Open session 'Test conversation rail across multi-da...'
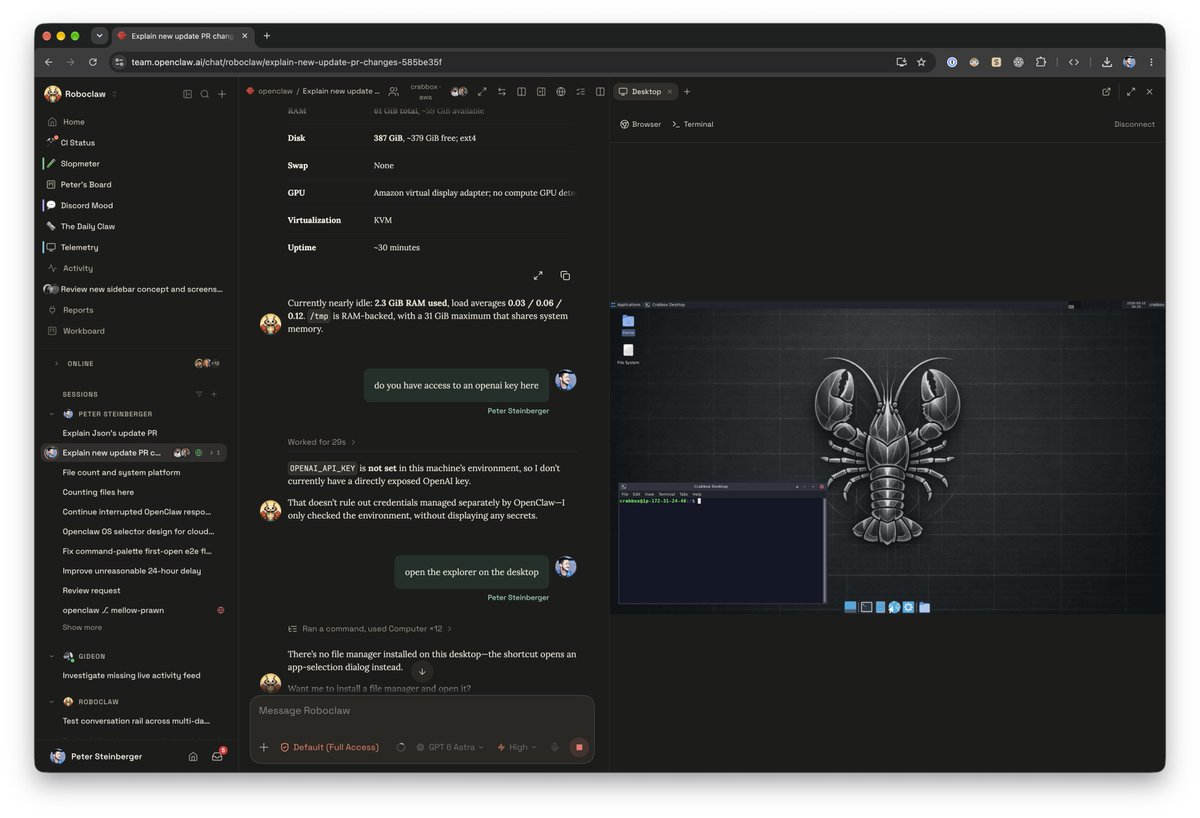The width and height of the screenshot is (1200, 818). 135,720
